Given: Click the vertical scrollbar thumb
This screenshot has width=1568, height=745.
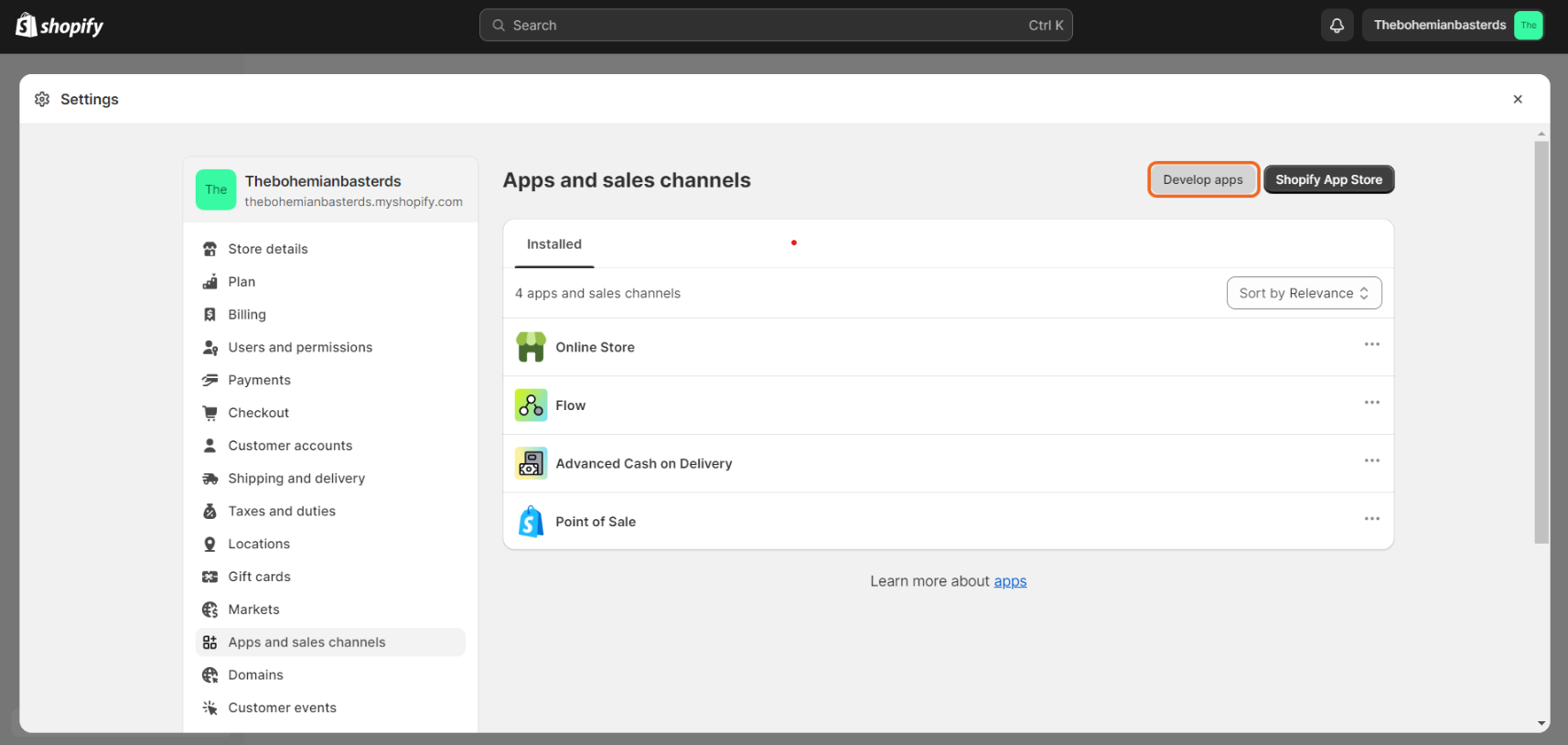Looking at the screenshot, I should [1541, 341].
